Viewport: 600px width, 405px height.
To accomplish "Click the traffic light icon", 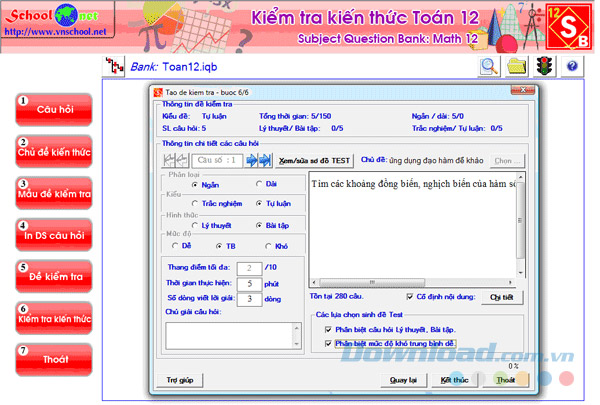I will [544, 67].
